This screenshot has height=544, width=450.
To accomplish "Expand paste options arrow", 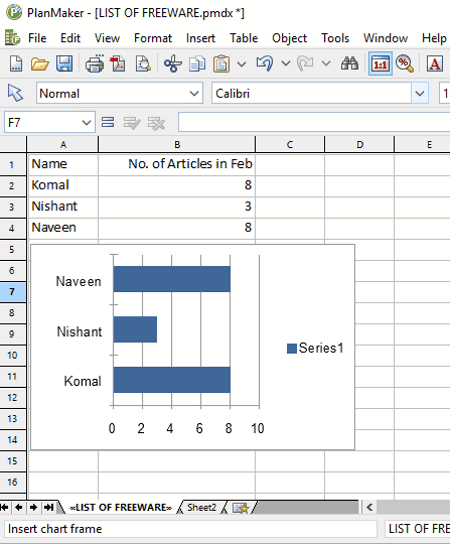I will (241, 64).
